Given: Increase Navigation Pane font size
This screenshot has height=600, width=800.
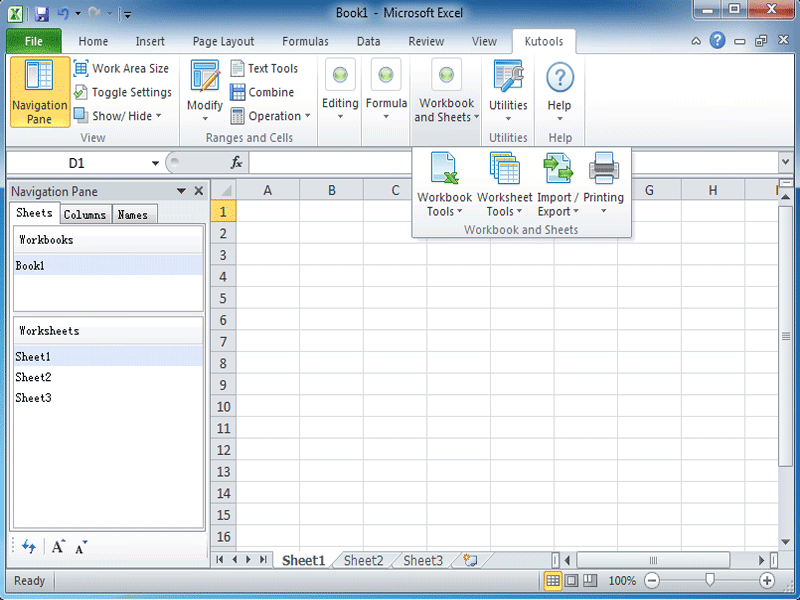Looking at the screenshot, I should point(58,547).
